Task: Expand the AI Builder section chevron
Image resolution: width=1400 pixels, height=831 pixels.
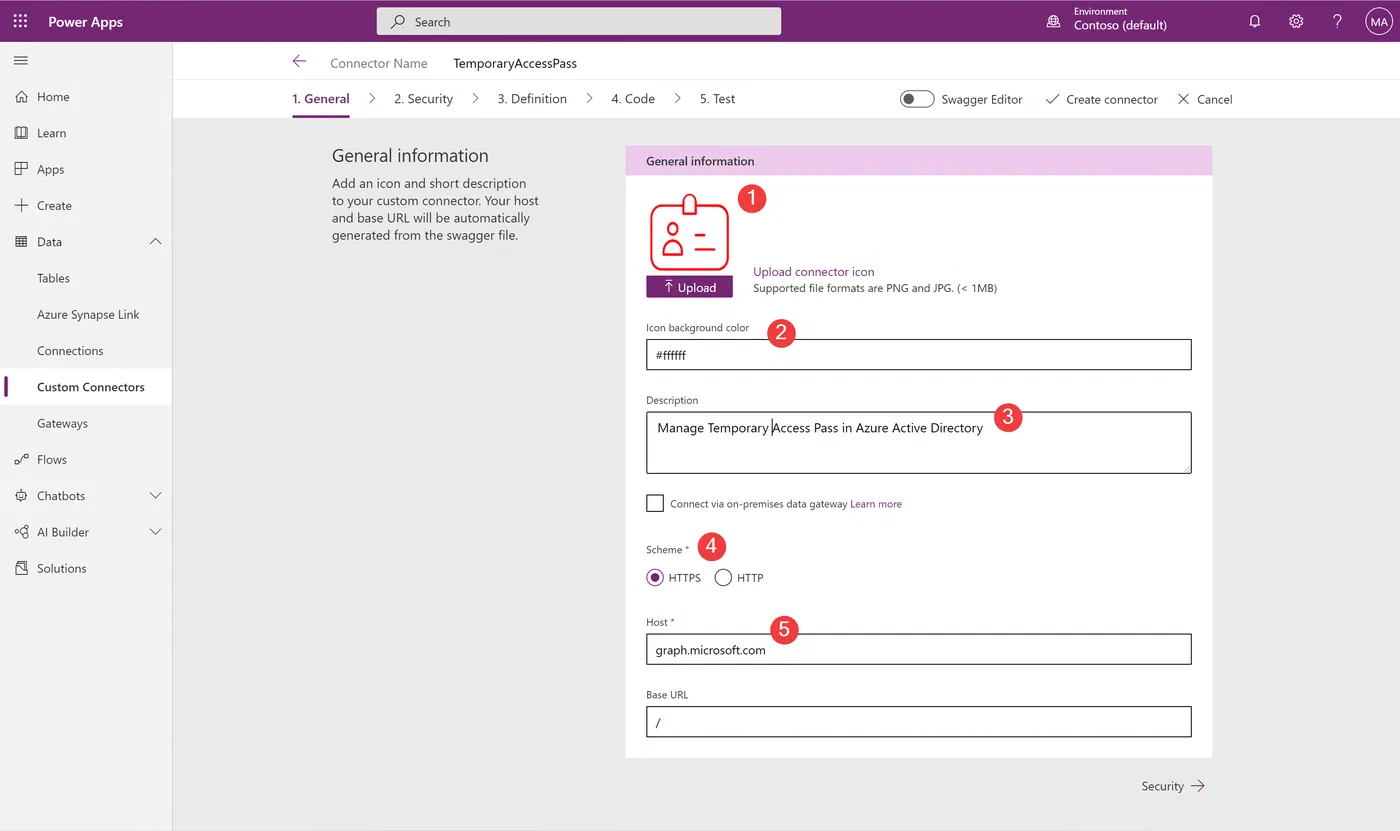Action: pos(155,532)
